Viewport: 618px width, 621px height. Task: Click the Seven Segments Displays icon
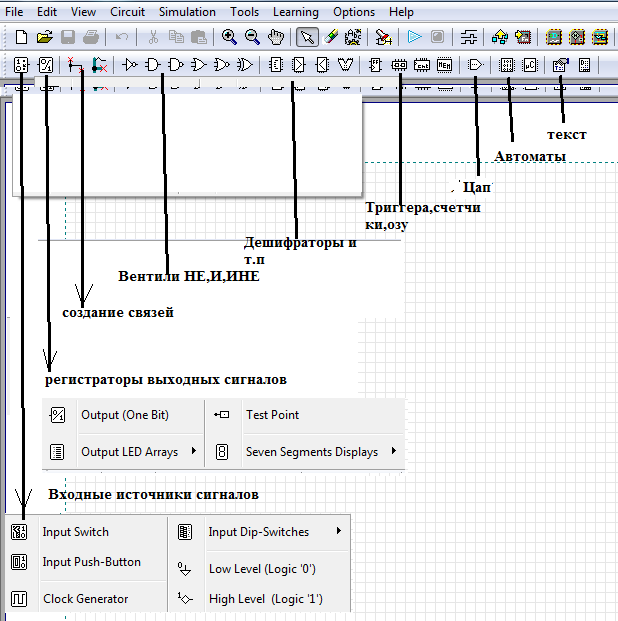pyautogui.click(x=222, y=451)
